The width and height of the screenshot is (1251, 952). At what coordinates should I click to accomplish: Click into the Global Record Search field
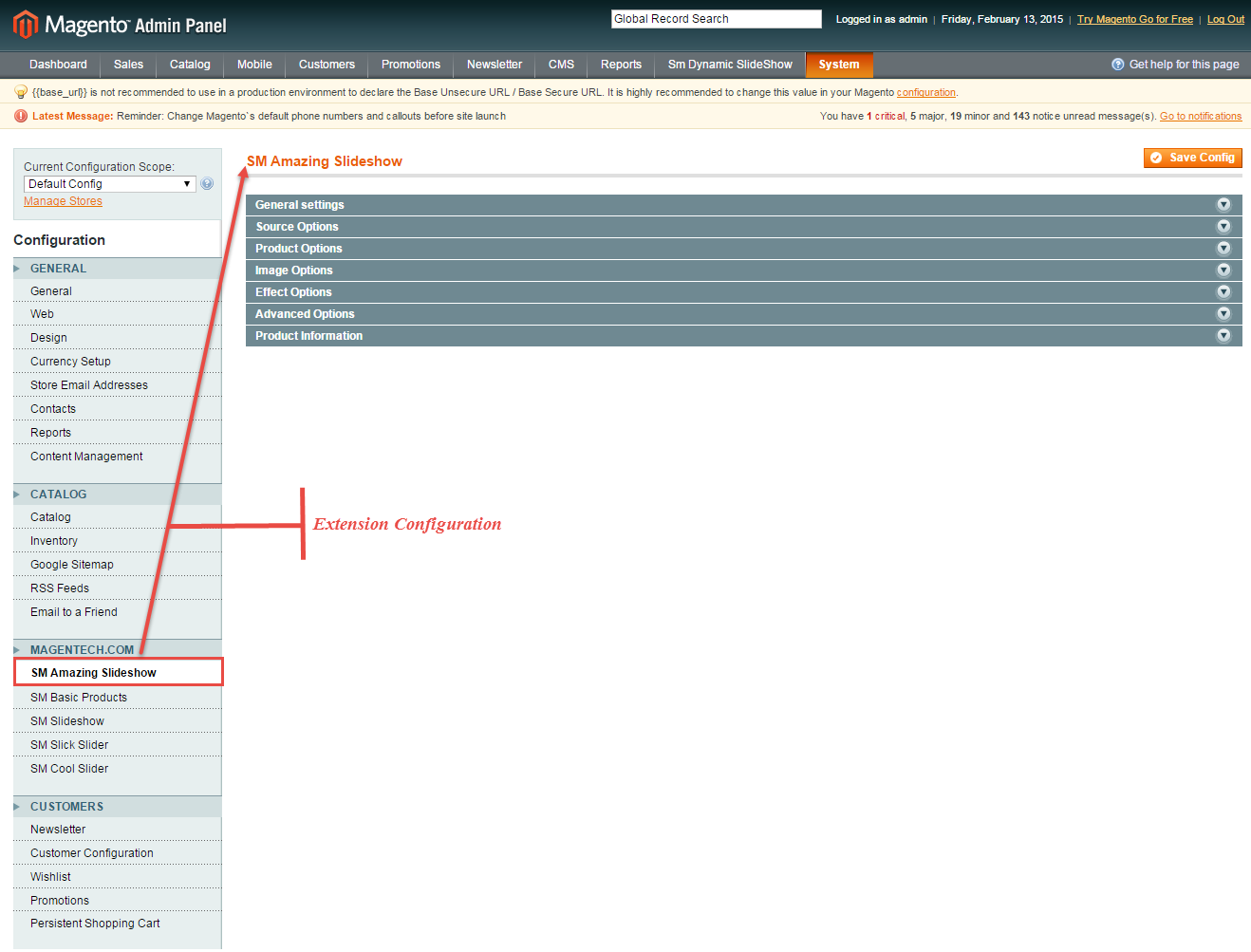[x=716, y=19]
